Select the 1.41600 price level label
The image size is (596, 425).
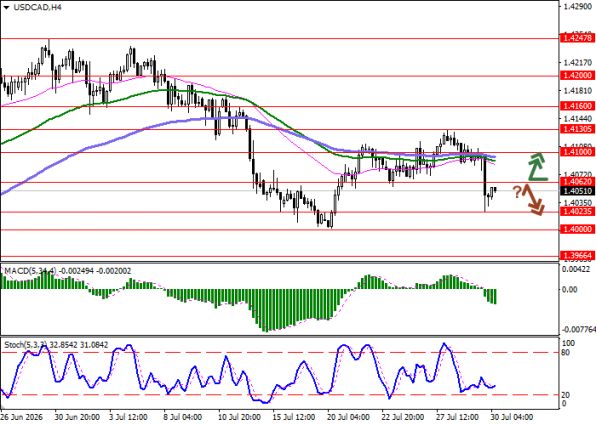577,106
